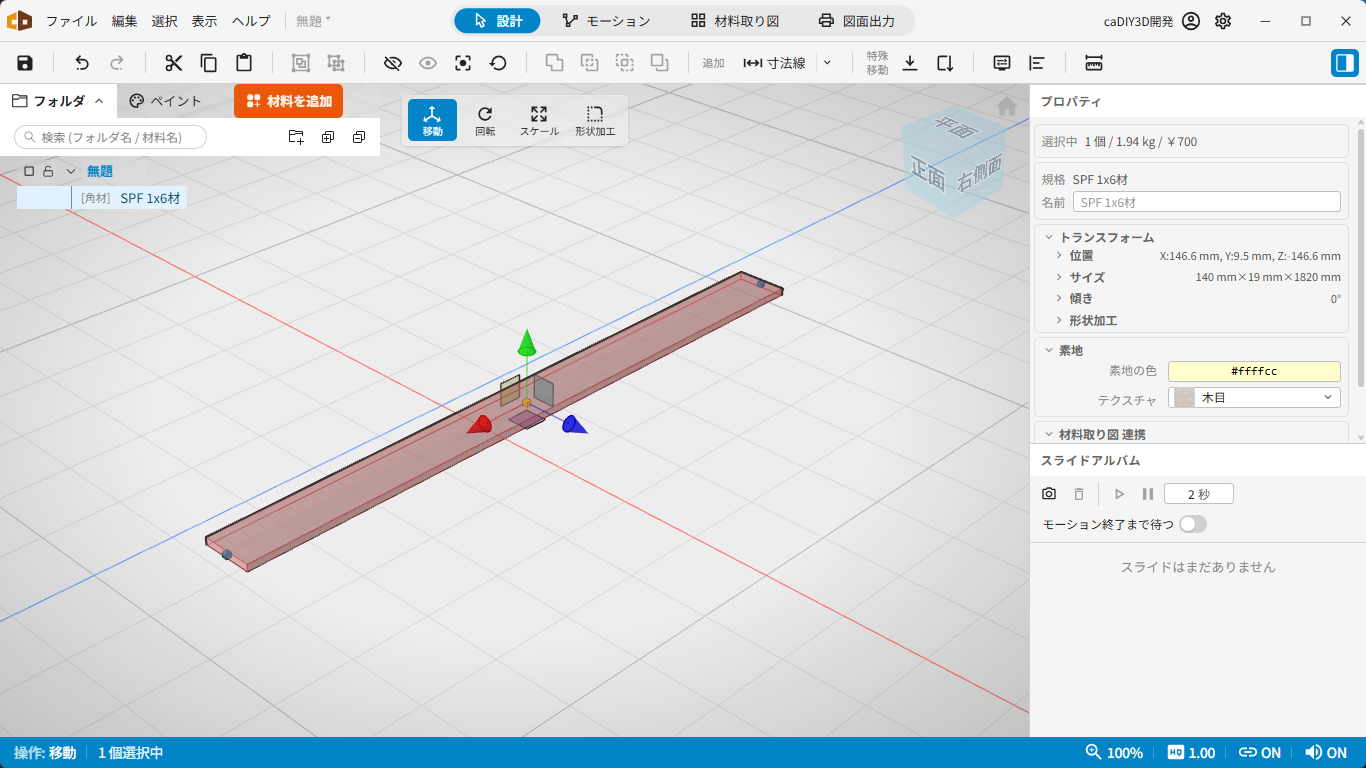Click the align left icon

tap(1037, 63)
